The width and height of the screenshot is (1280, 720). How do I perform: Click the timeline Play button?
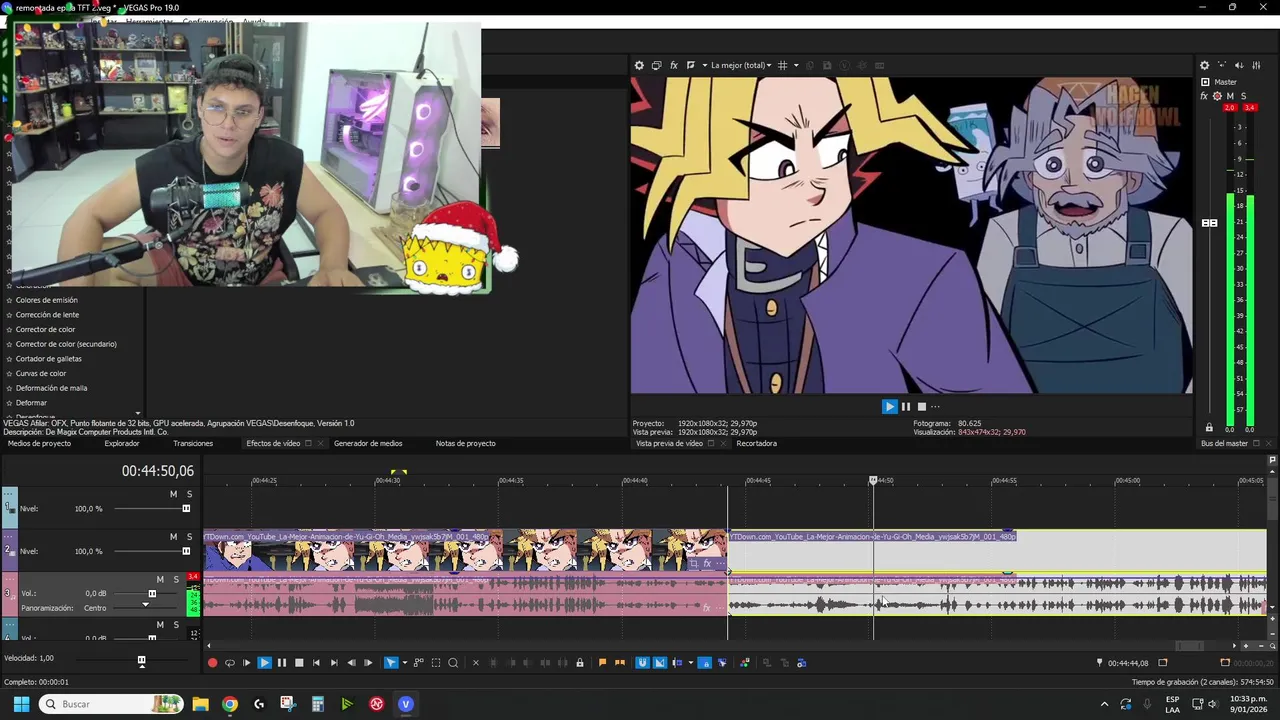264,662
